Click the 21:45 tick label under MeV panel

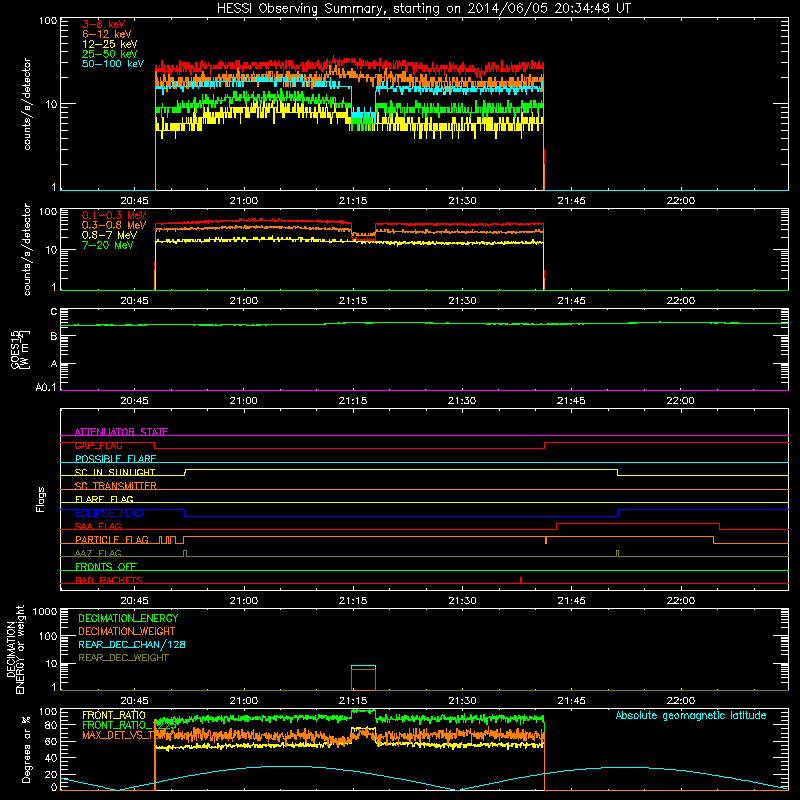(x=571, y=301)
